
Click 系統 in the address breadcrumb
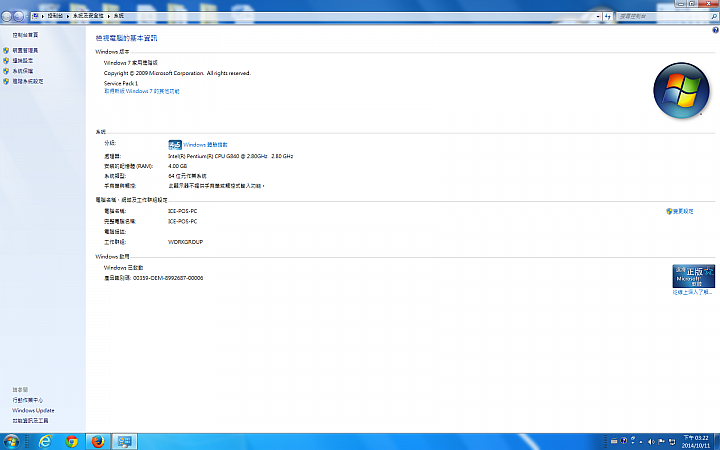coord(118,16)
